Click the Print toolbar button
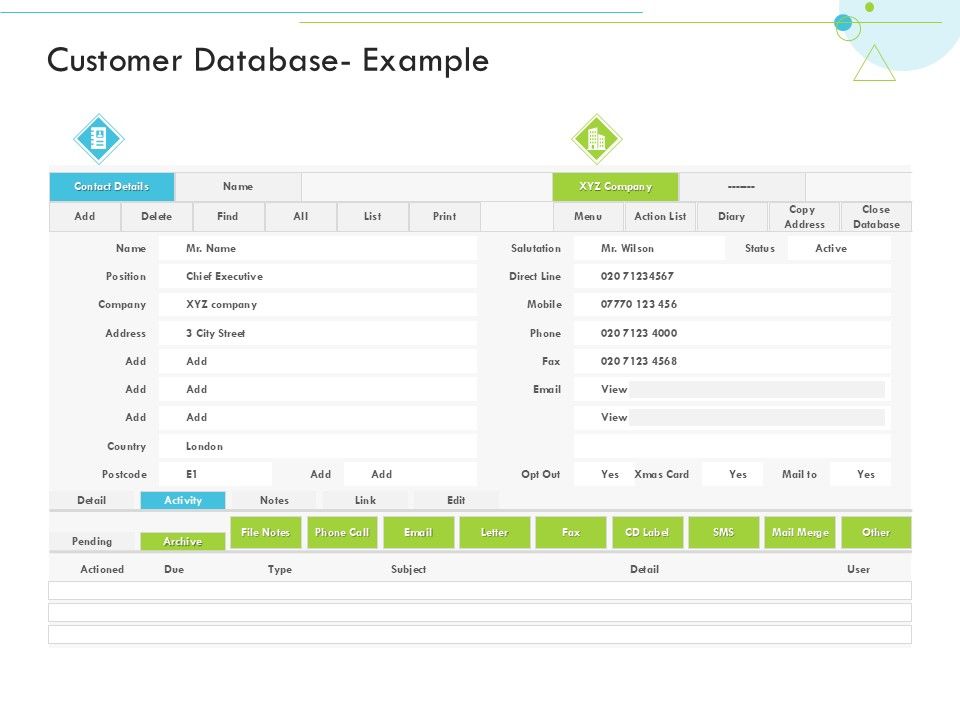960x720 pixels. coord(445,217)
